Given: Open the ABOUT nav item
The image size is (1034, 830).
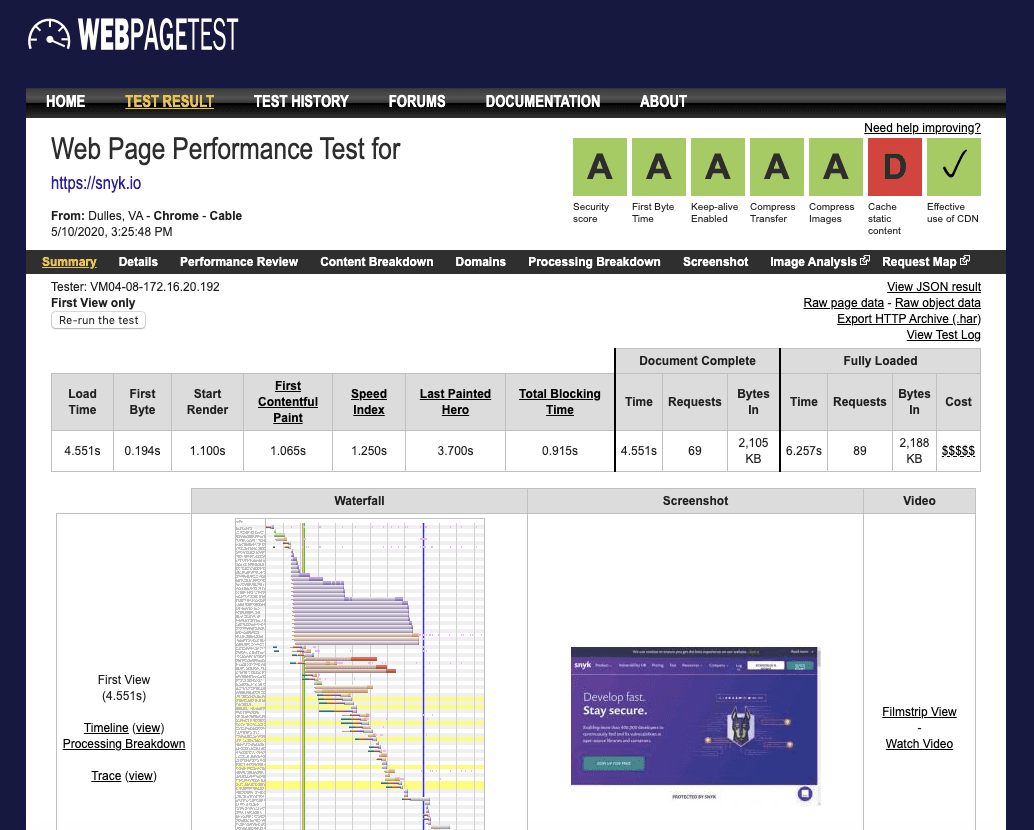Looking at the screenshot, I should 663,102.
